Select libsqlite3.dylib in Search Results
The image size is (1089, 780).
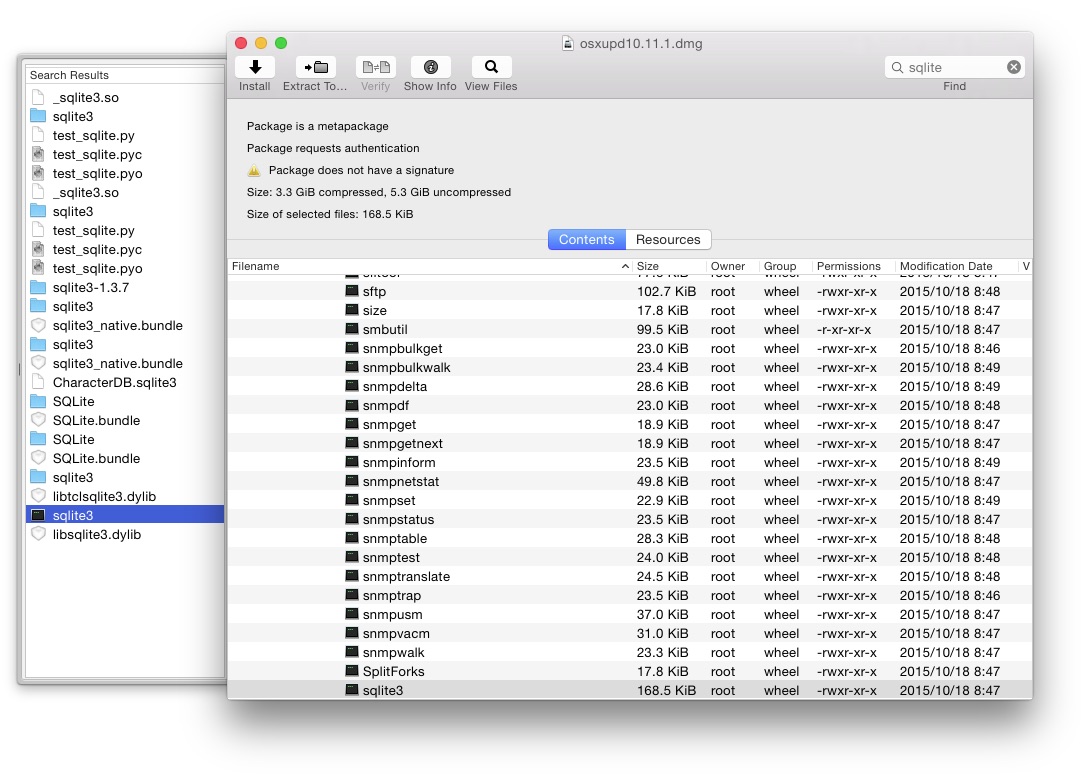click(97, 535)
